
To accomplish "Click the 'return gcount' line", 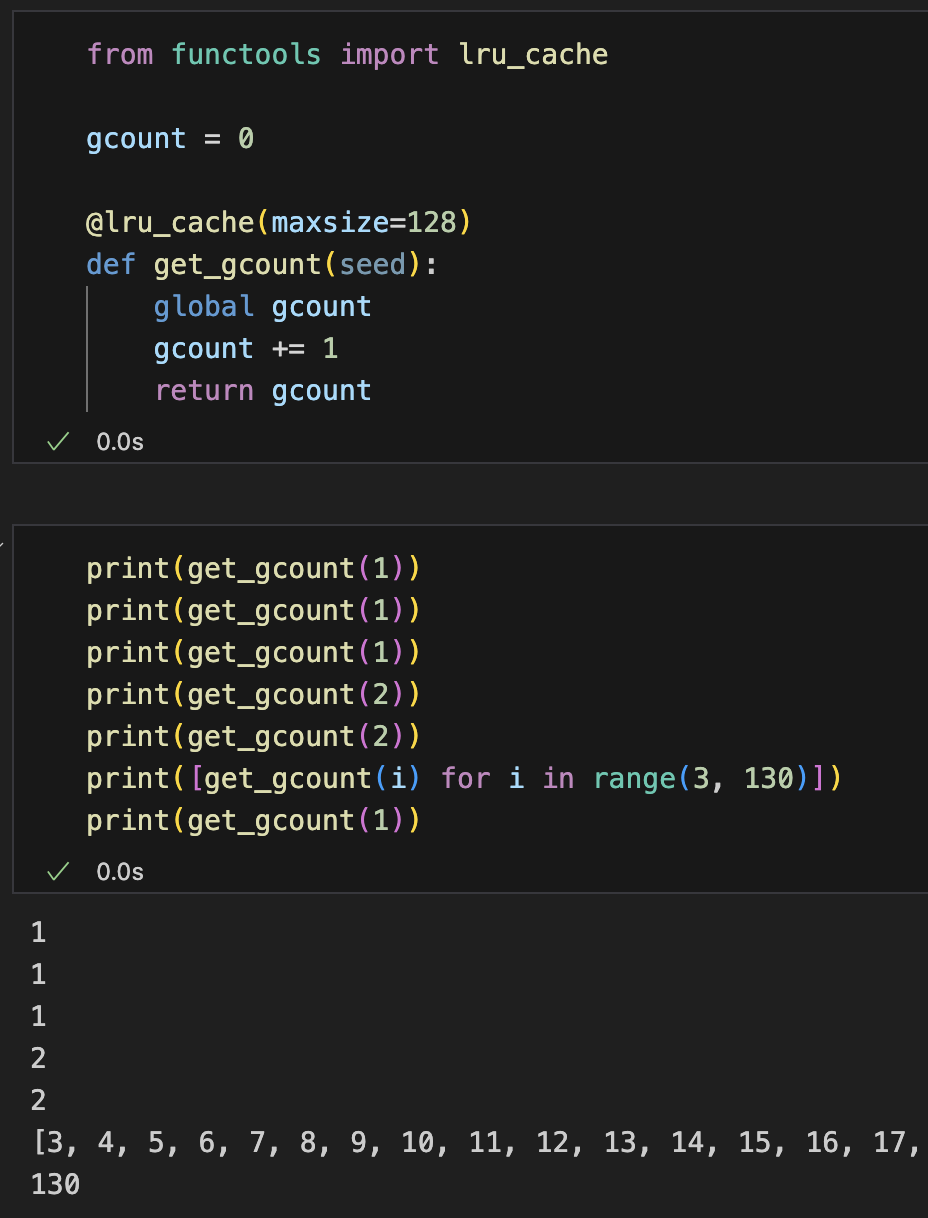I will [x=262, y=390].
